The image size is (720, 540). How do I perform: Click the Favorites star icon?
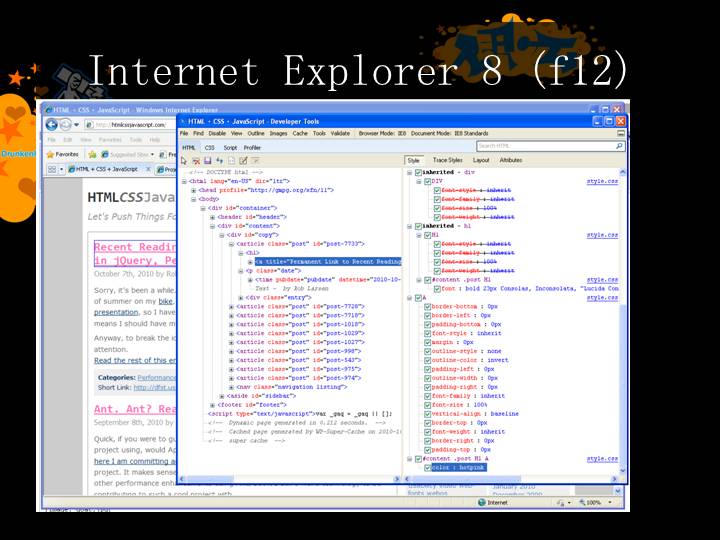pyautogui.click(x=49, y=154)
